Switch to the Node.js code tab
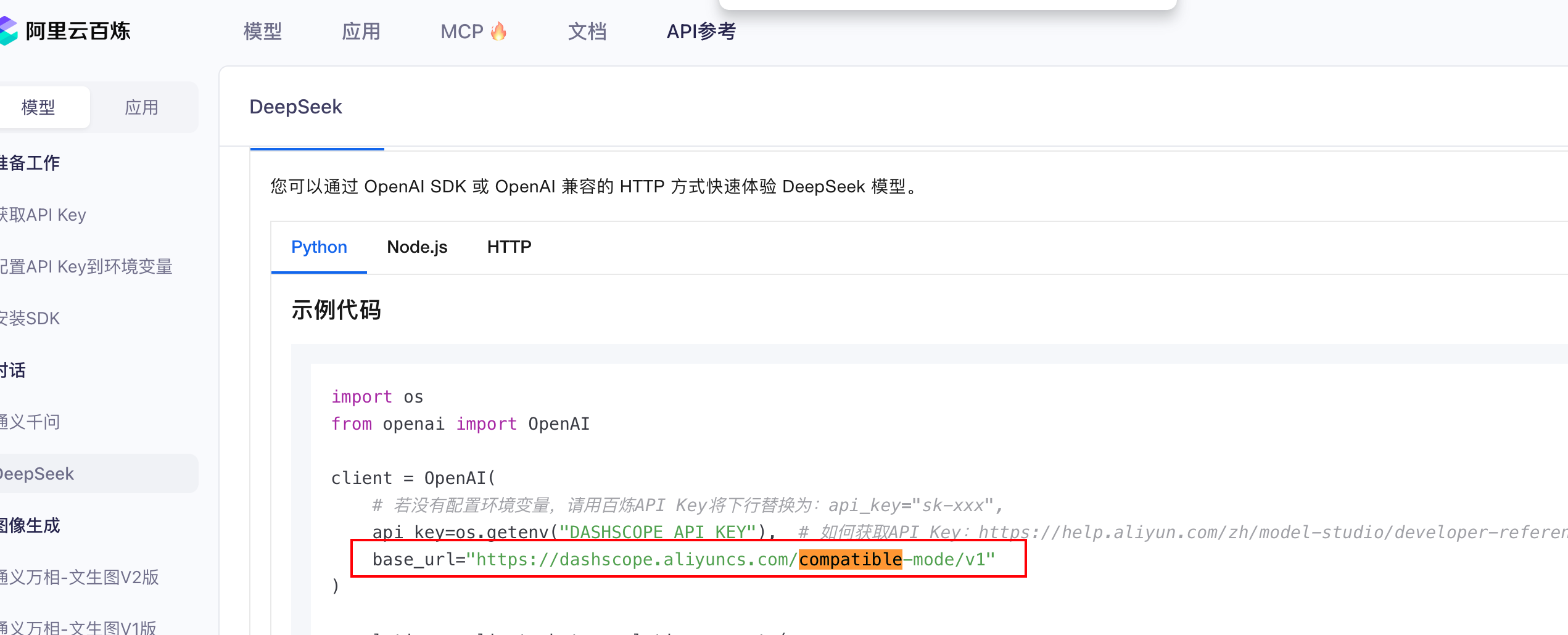 (x=417, y=247)
